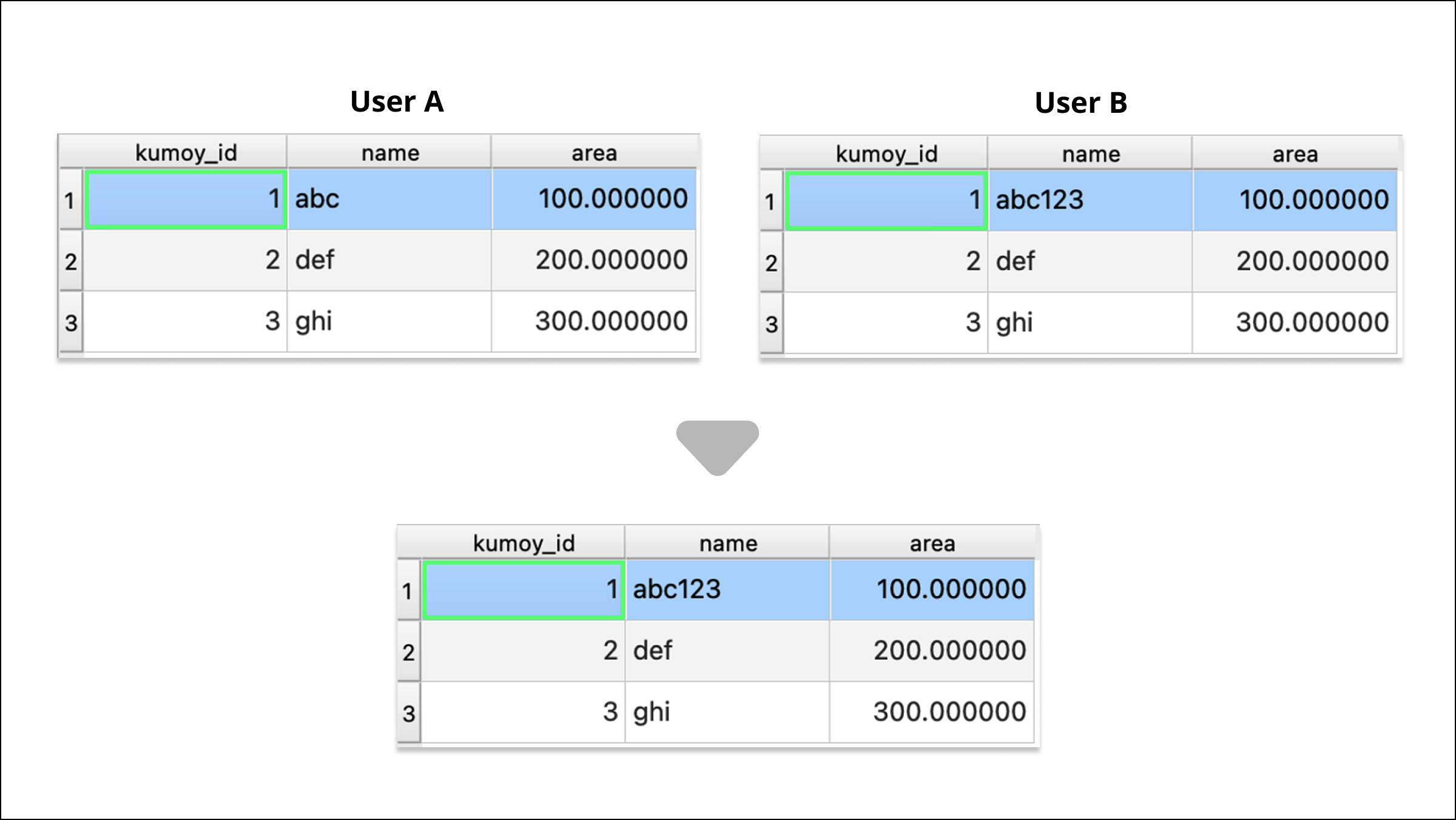
Task: Click the area header in User A table
Action: tap(594, 153)
